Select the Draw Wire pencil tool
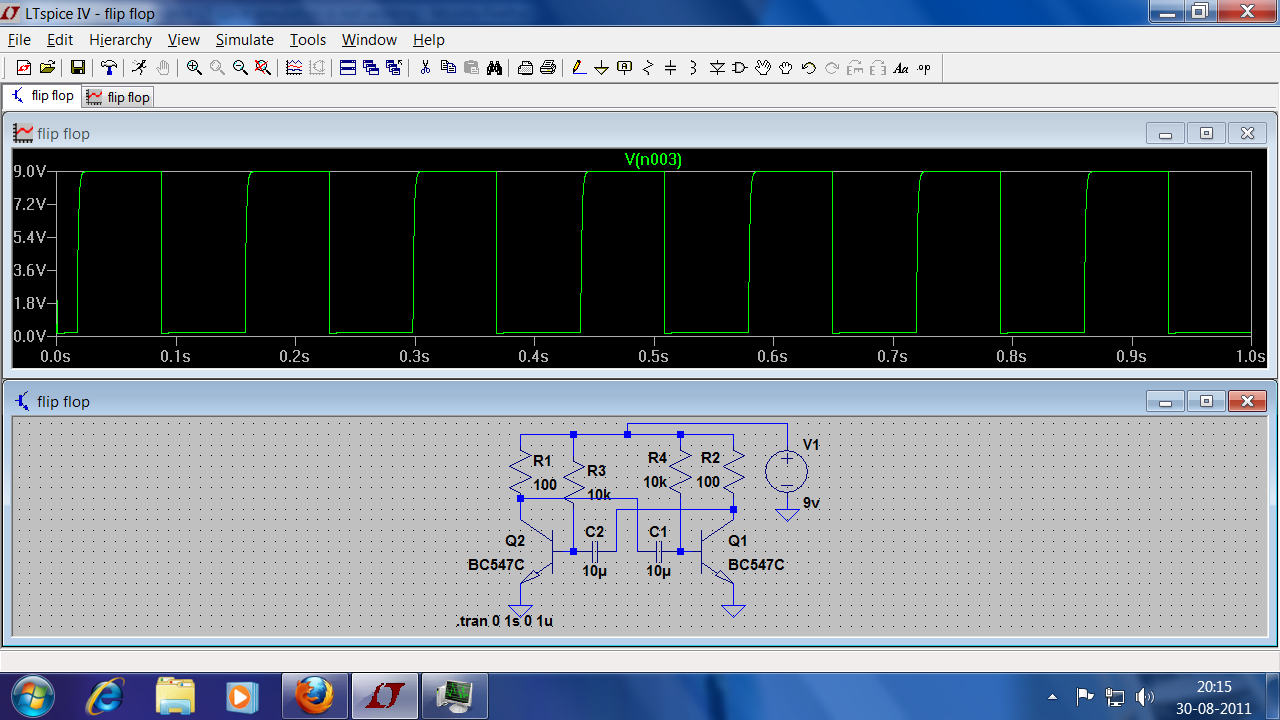Screen dimensions: 1280x720 pos(578,68)
